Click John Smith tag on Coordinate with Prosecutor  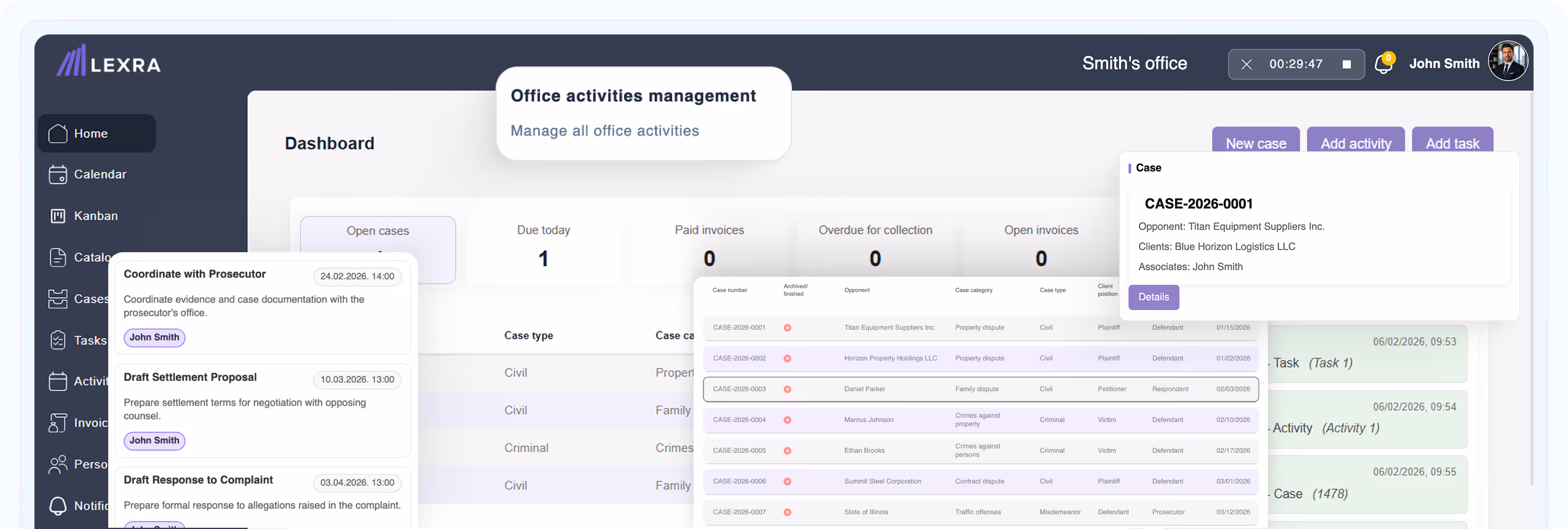point(154,338)
